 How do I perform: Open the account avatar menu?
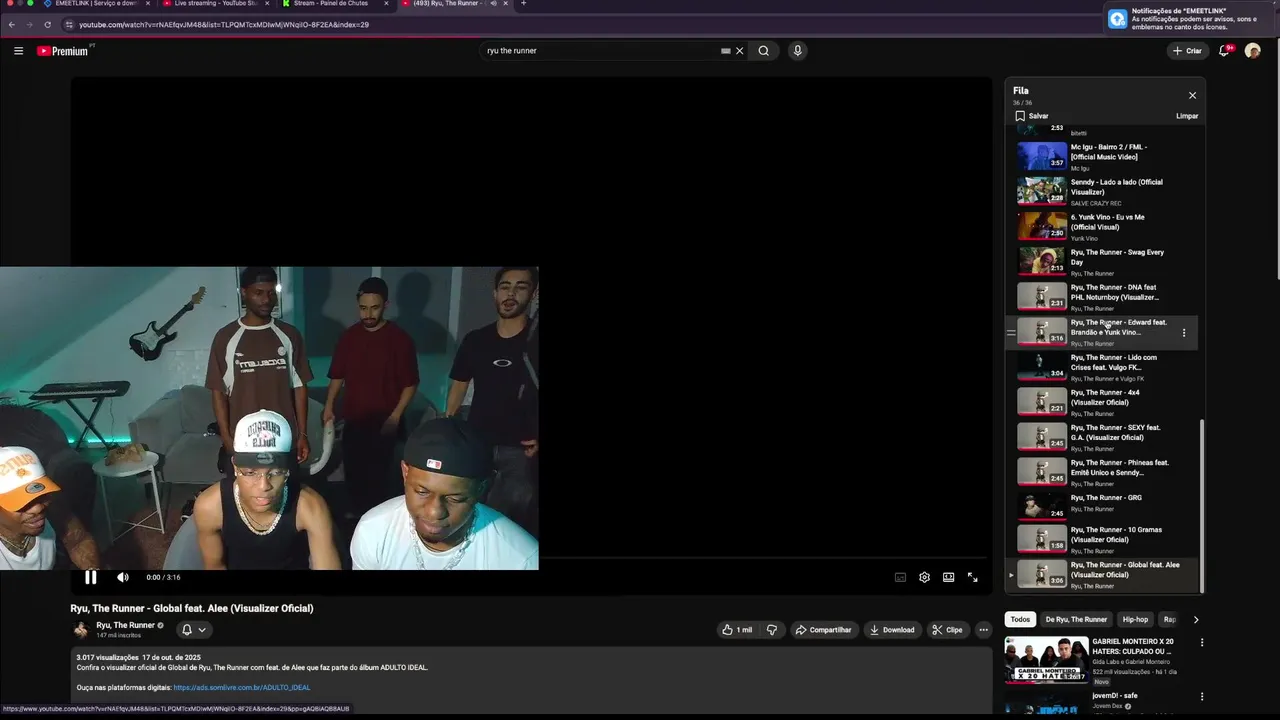pos(1252,51)
